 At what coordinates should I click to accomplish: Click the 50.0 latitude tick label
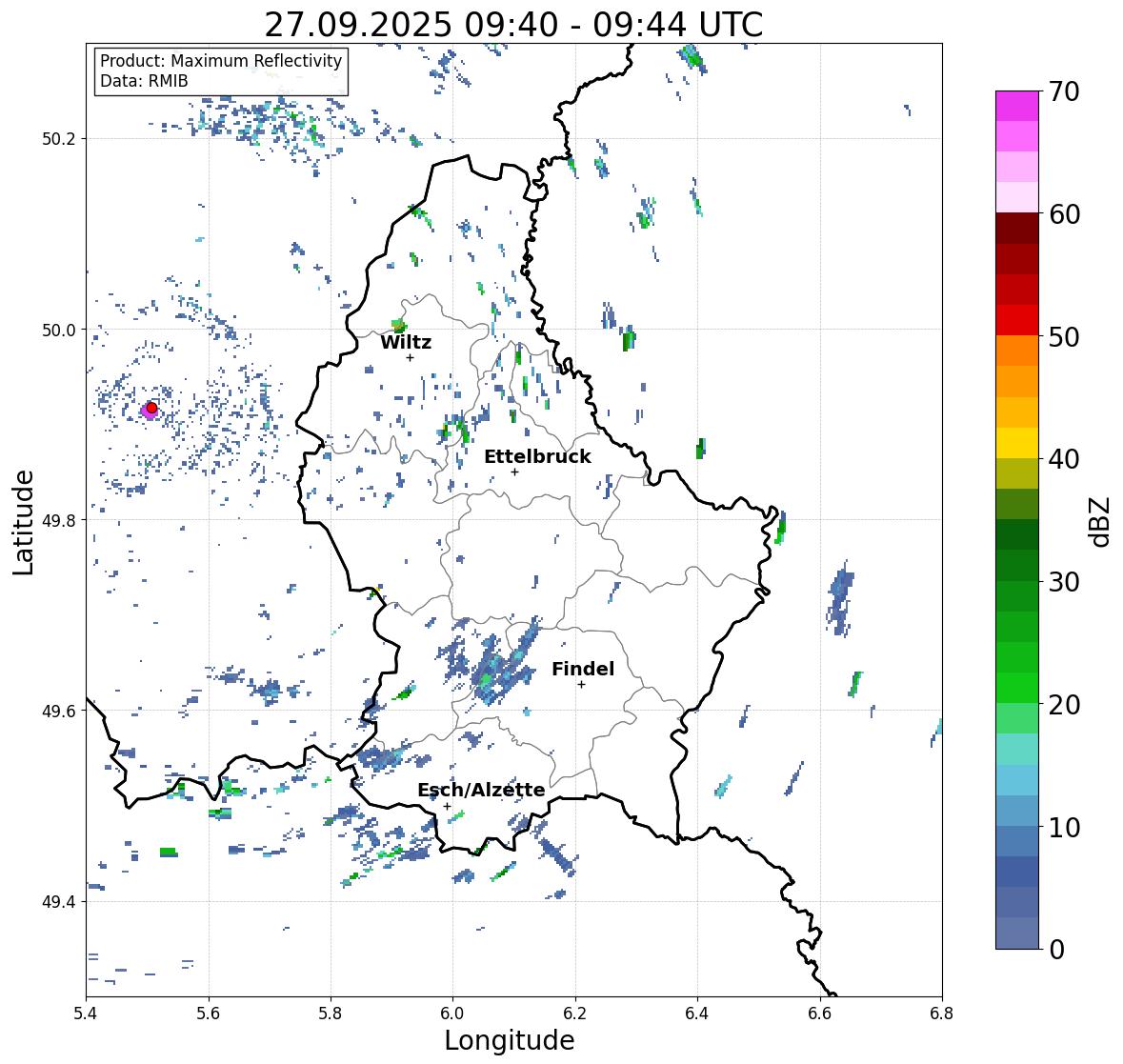click(x=59, y=330)
